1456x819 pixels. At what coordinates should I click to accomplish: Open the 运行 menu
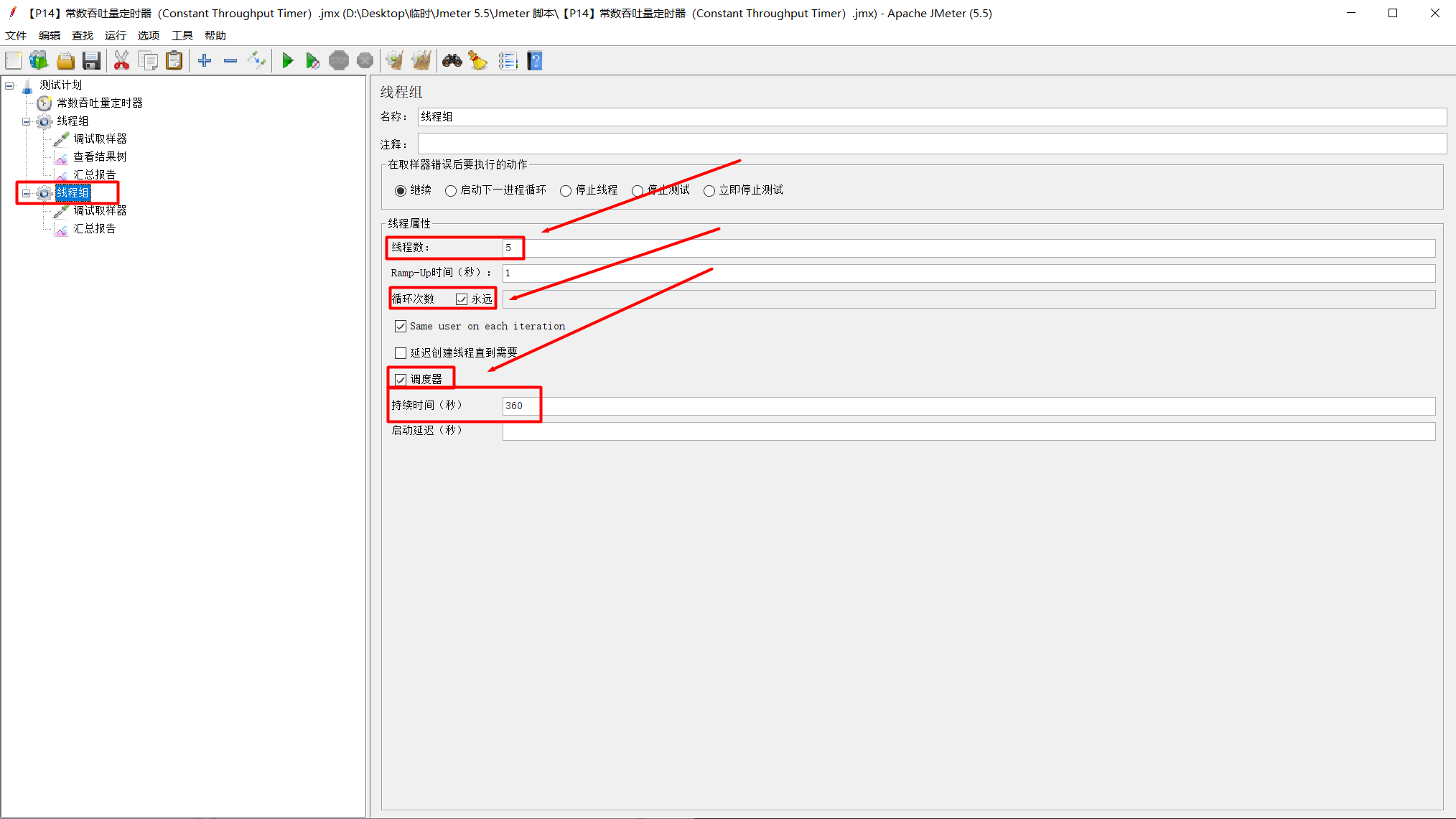(115, 35)
